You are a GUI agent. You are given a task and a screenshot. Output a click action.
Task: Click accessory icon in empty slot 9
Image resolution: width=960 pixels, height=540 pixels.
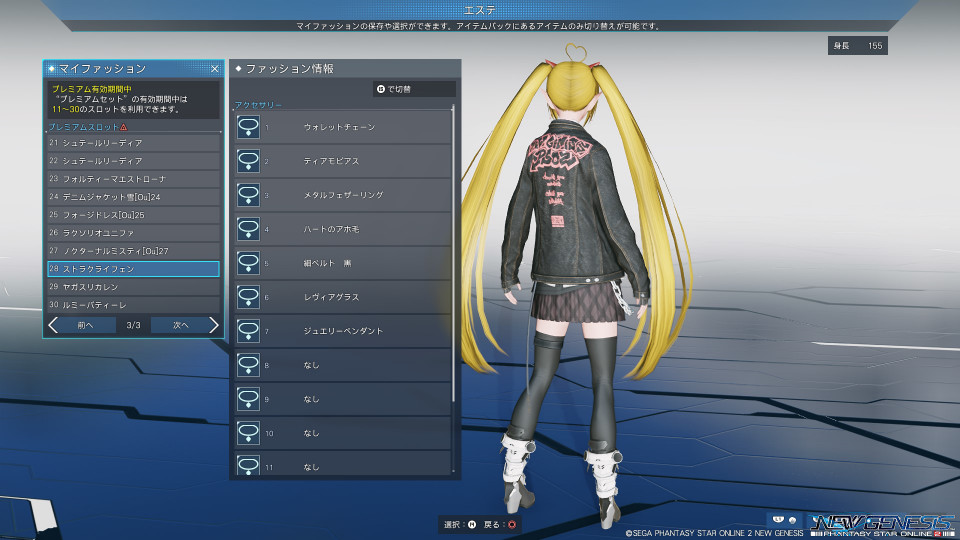click(x=248, y=399)
